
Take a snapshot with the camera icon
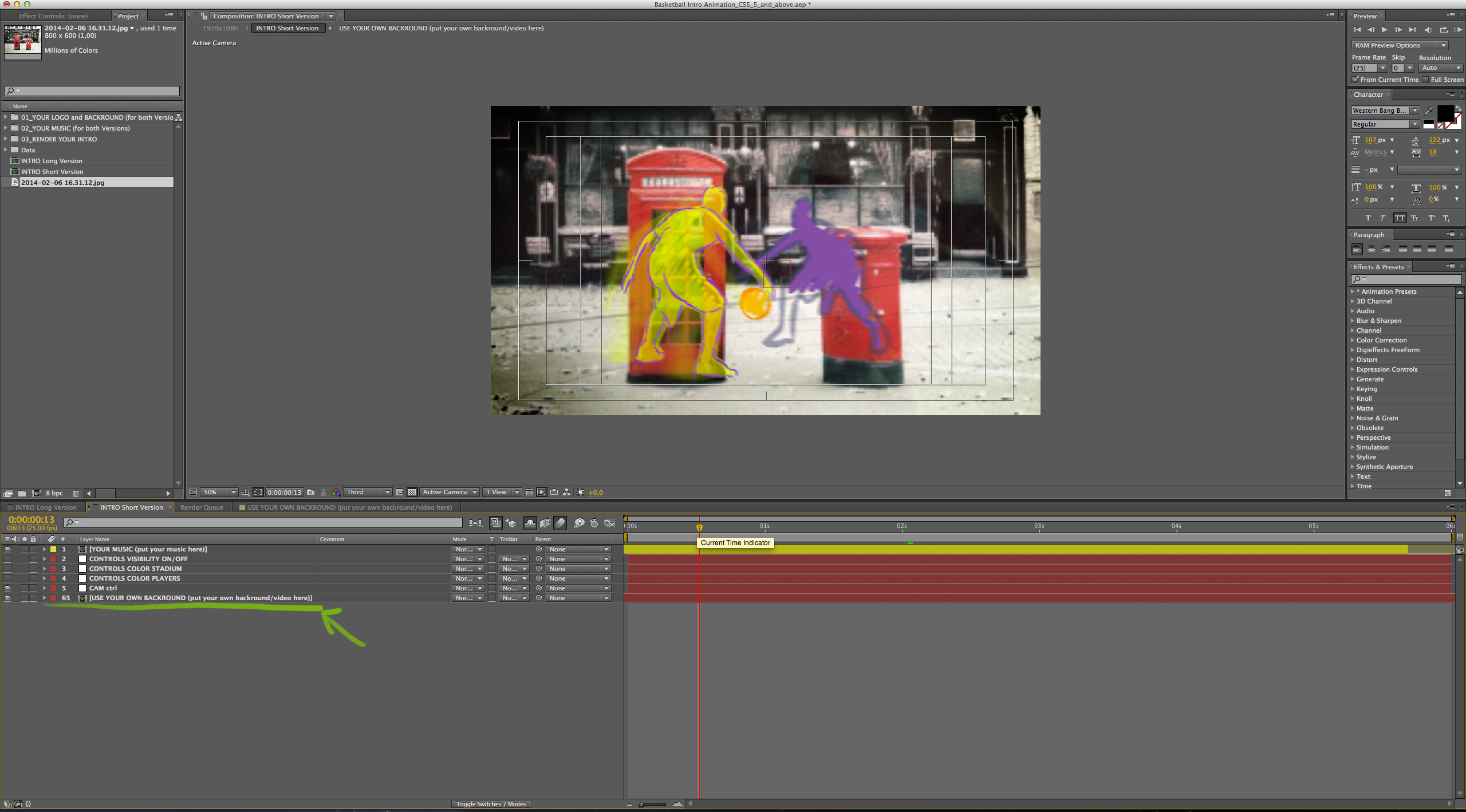coord(311,492)
